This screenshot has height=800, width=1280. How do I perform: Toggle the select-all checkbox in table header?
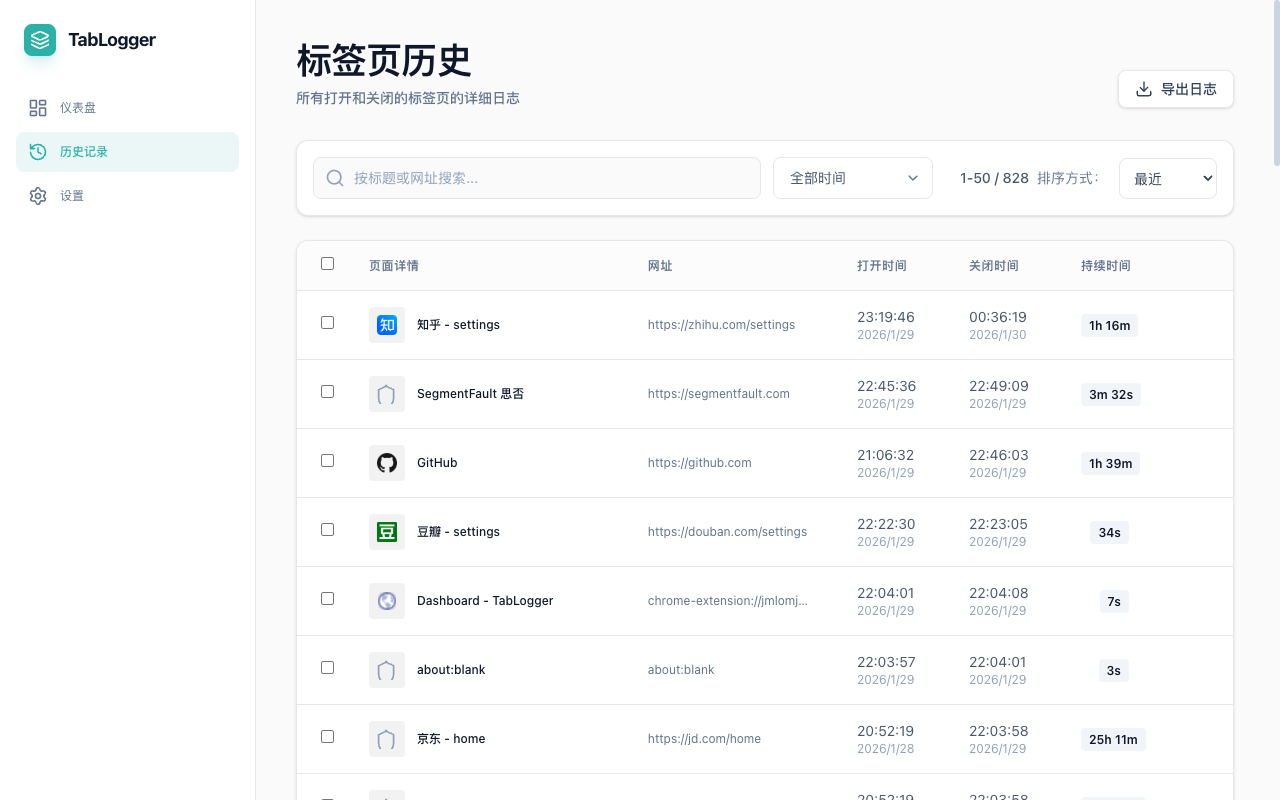coord(327,263)
